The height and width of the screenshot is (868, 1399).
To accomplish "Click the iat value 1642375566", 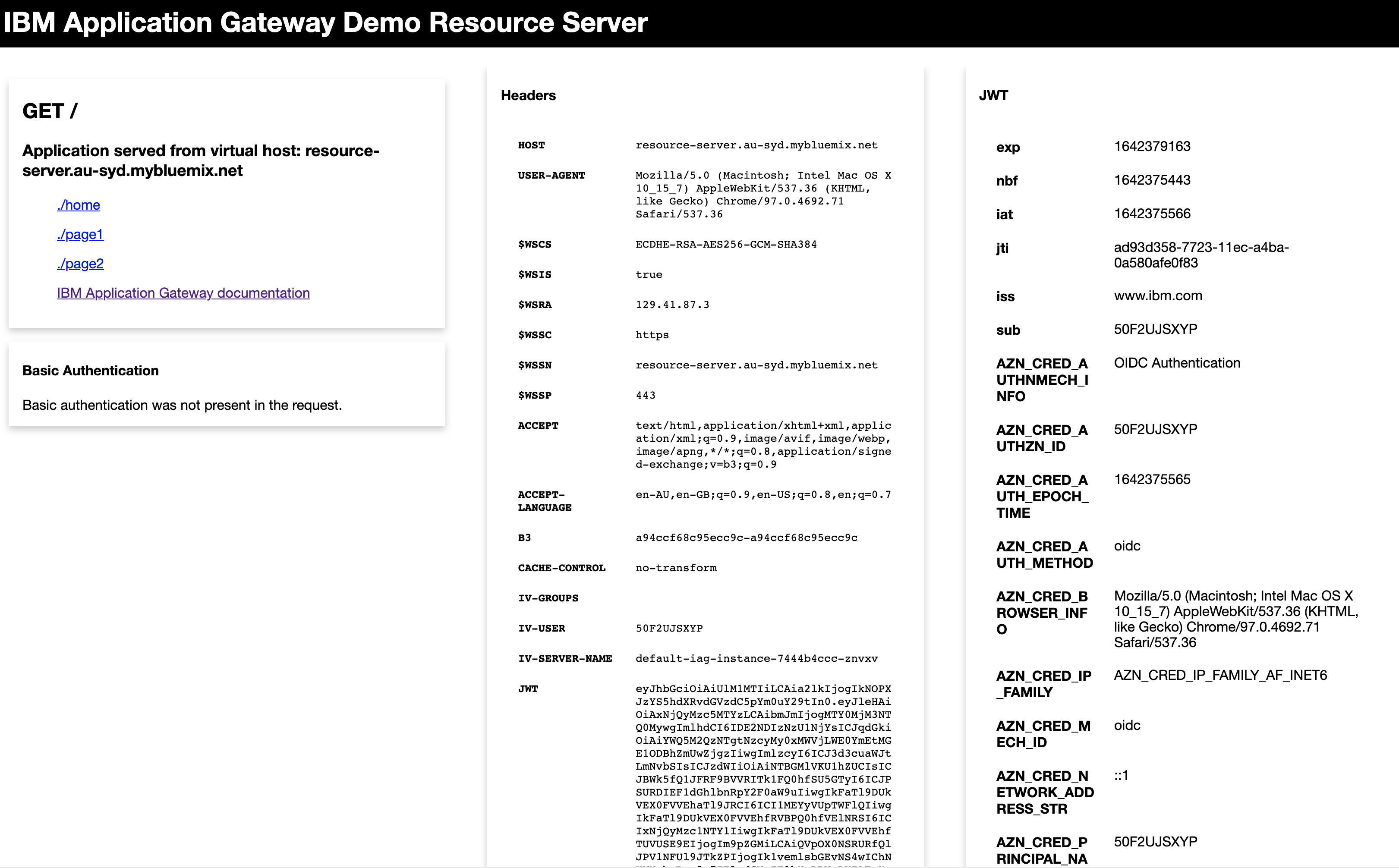I will click(1152, 214).
